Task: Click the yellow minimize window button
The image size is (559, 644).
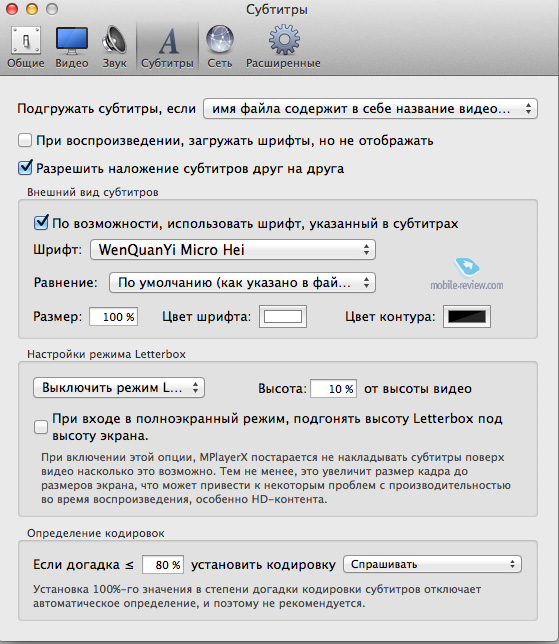Action: point(32,9)
